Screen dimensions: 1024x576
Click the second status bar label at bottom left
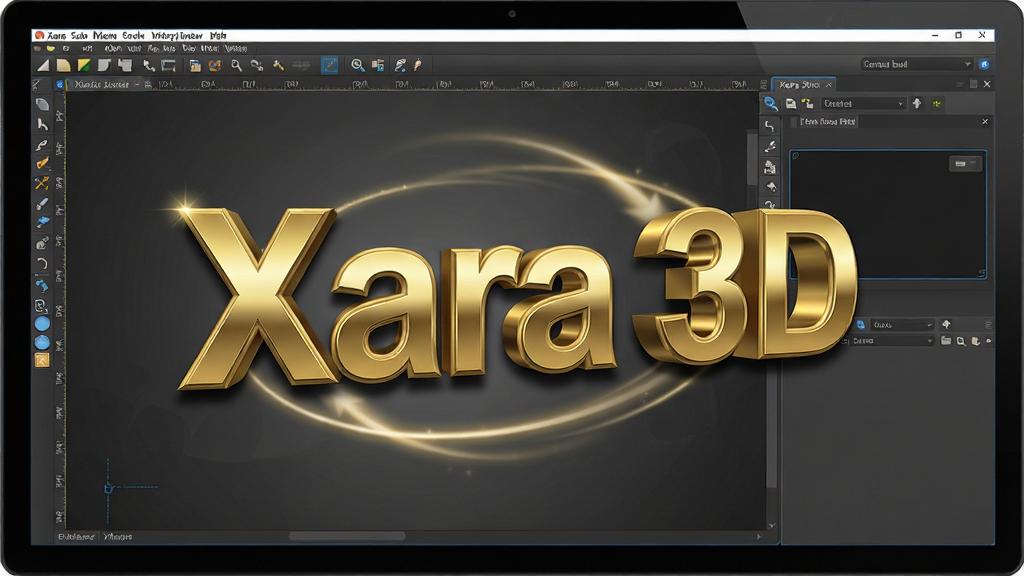[118, 537]
